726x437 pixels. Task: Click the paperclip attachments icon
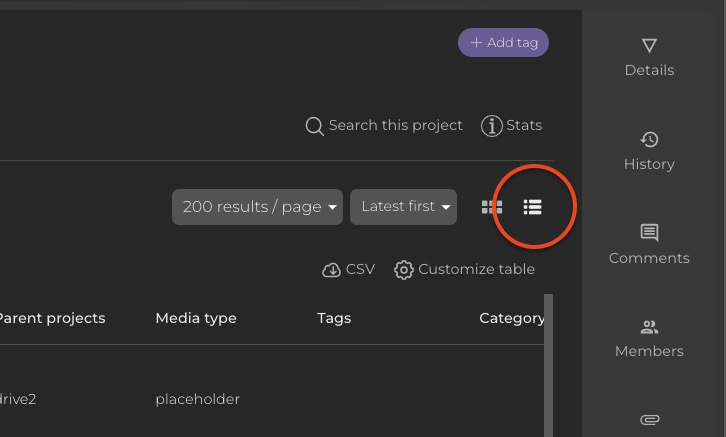[649, 419]
